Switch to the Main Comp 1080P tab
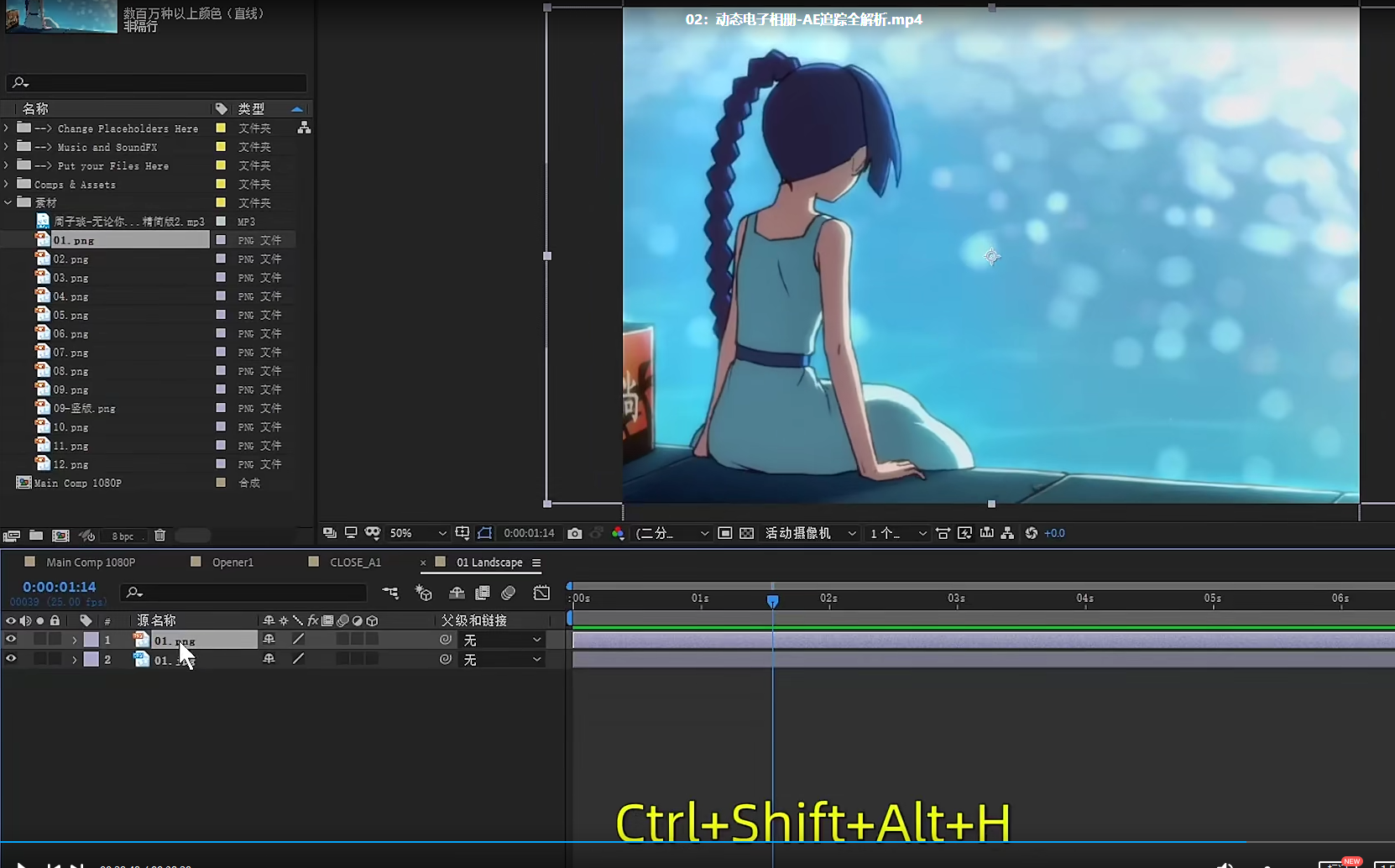The image size is (1395, 868). (91, 562)
